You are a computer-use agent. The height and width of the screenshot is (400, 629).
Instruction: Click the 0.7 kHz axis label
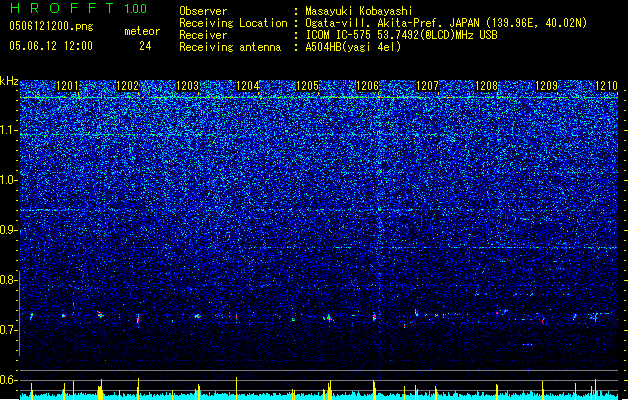point(9,330)
